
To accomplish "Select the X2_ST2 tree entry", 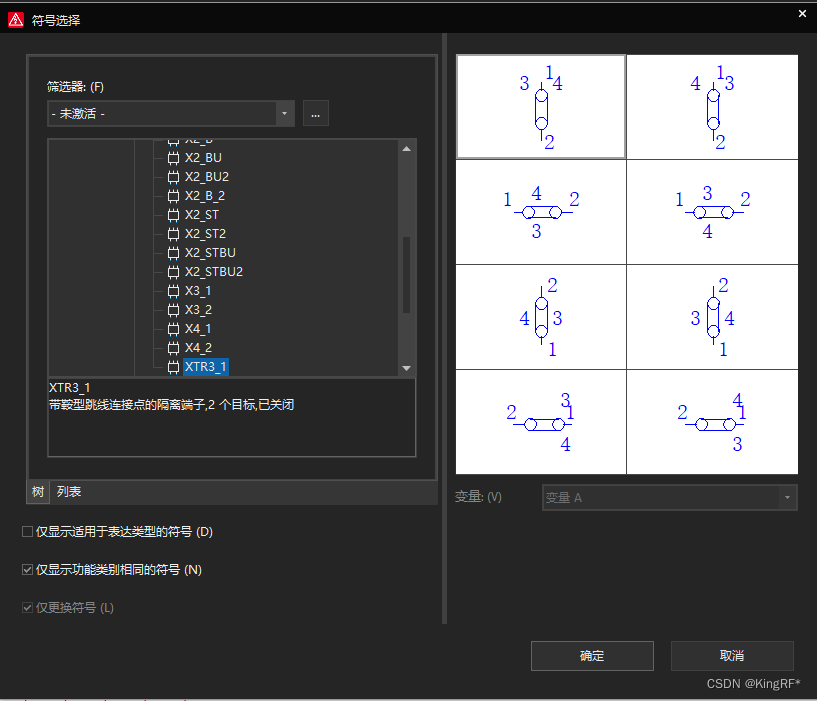I will 205,233.
